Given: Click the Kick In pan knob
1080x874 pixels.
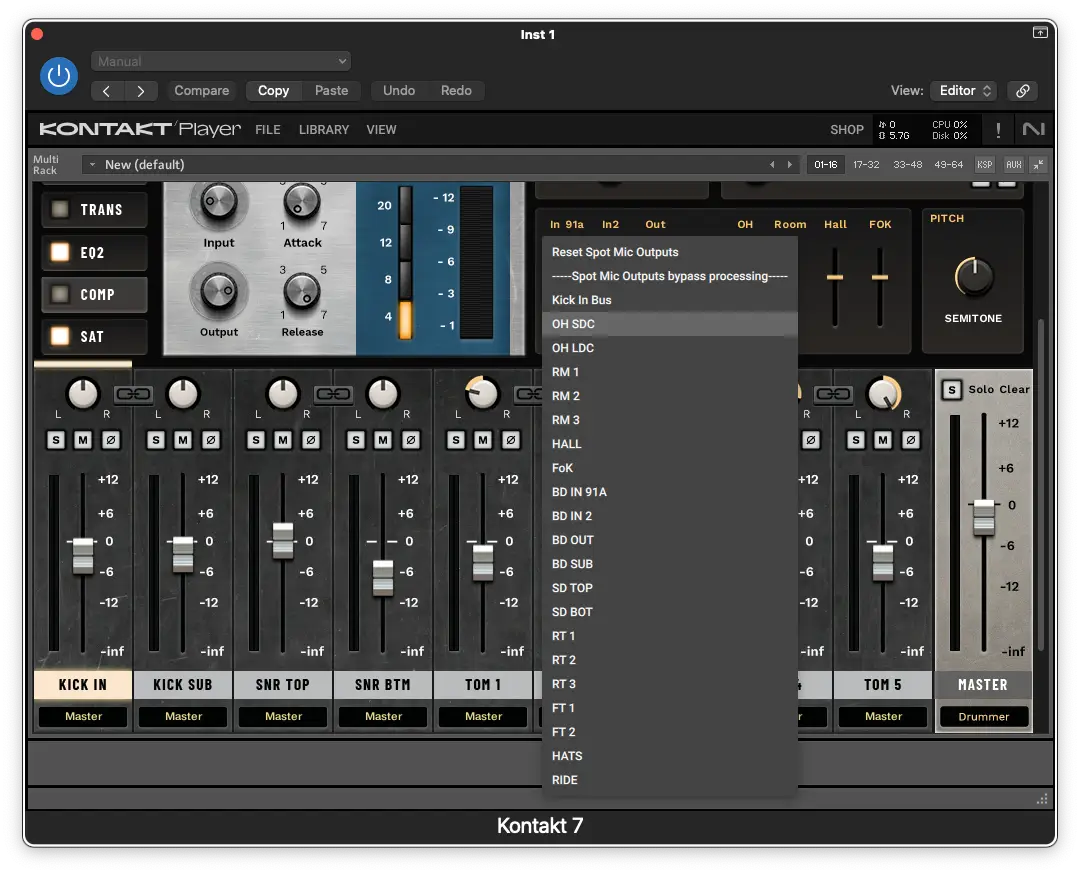Looking at the screenshot, I should pos(83,394).
